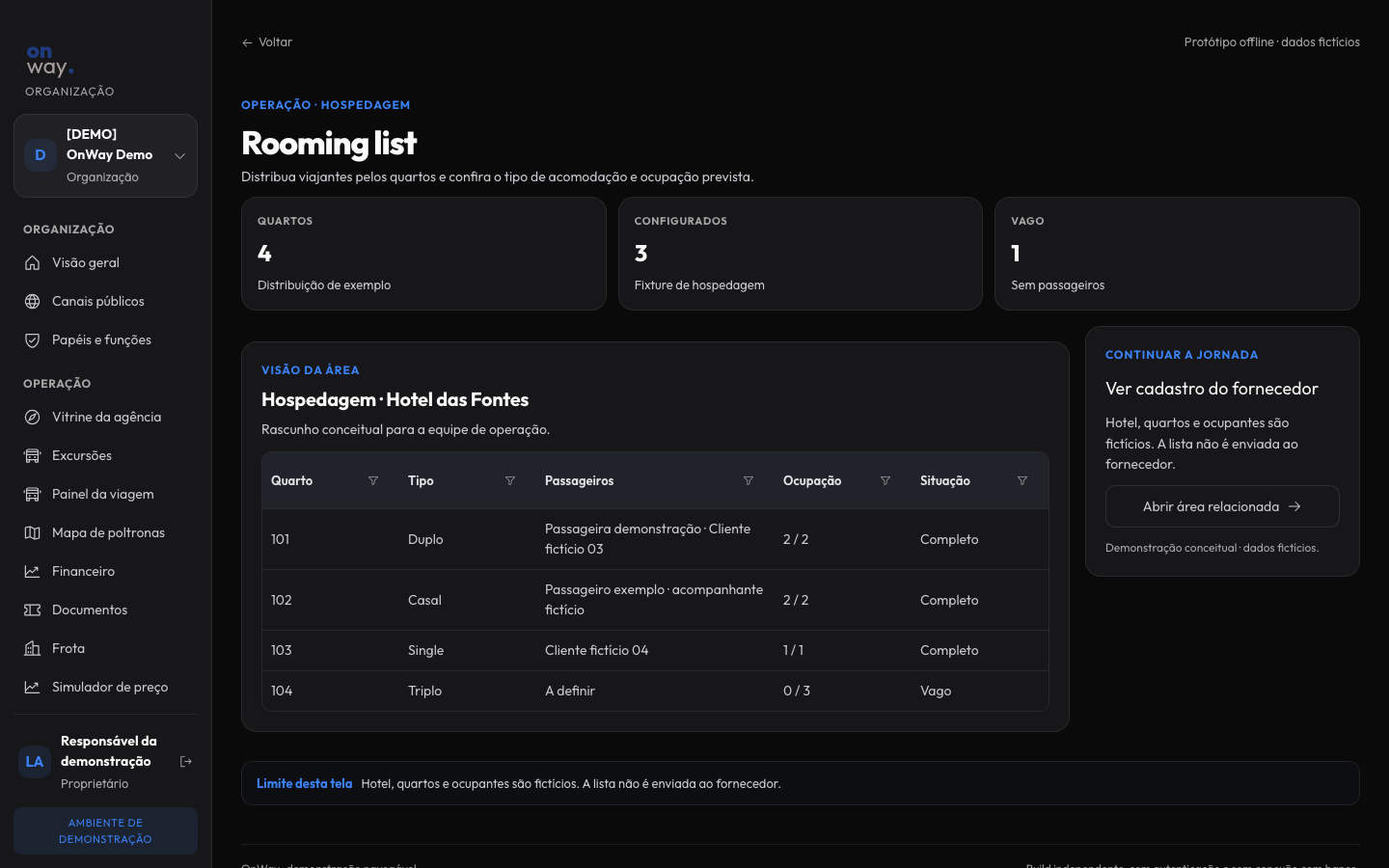This screenshot has height=868, width=1389.
Task: Filter the Quarto column
Action: [373, 480]
